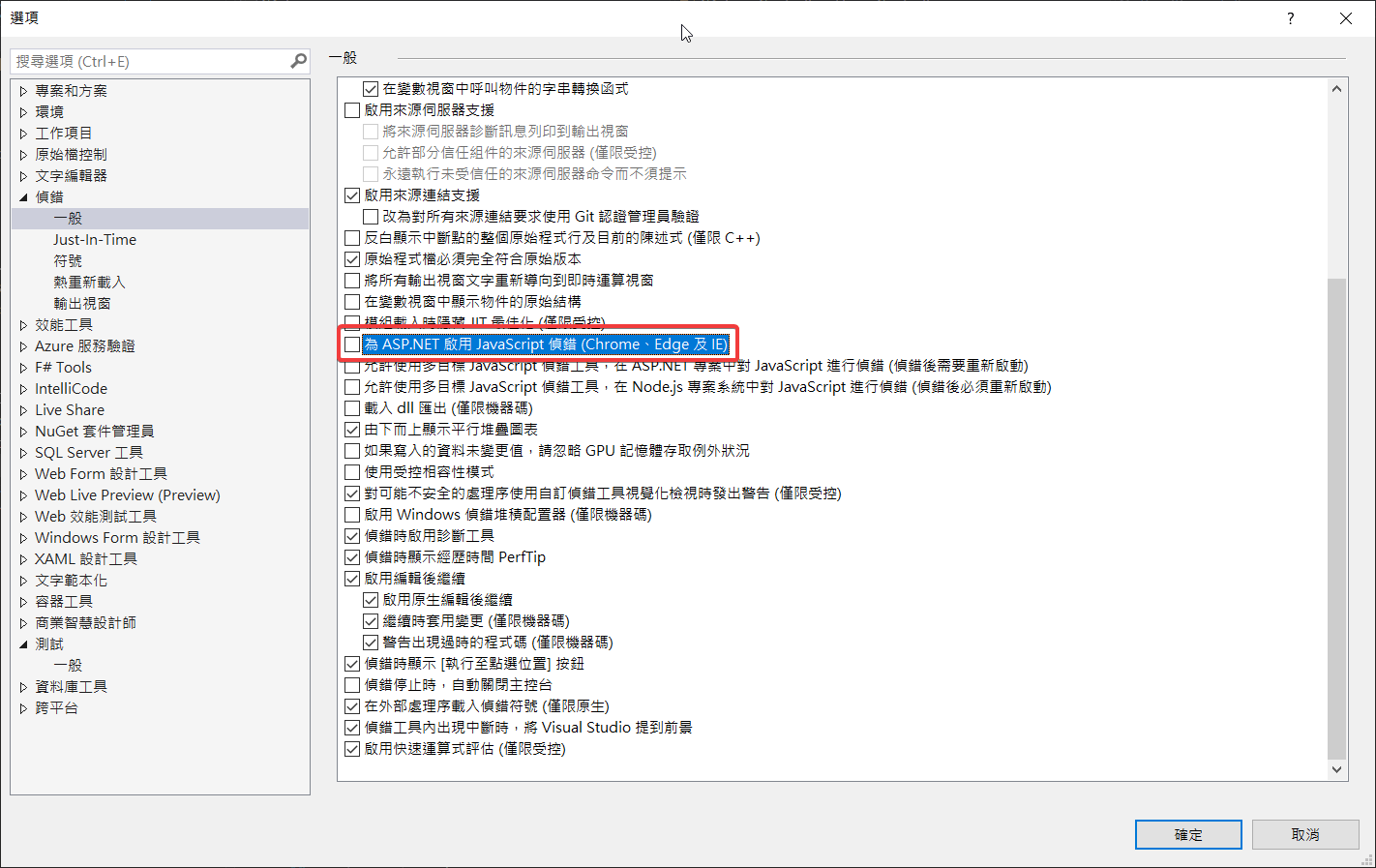Select Just-In-Time under 偵錯

pos(95,240)
